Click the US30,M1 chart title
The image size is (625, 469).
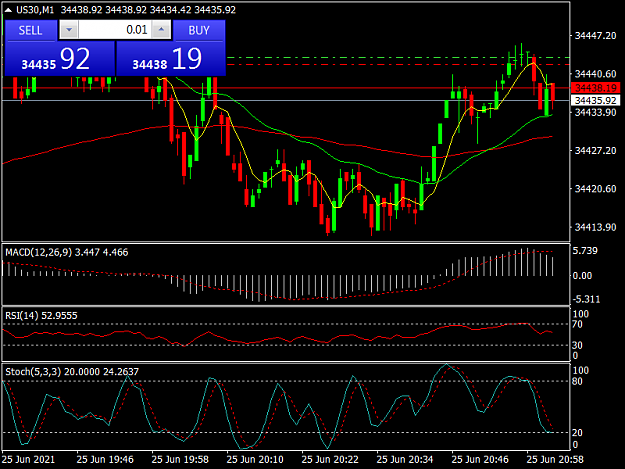tap(35, 10)
